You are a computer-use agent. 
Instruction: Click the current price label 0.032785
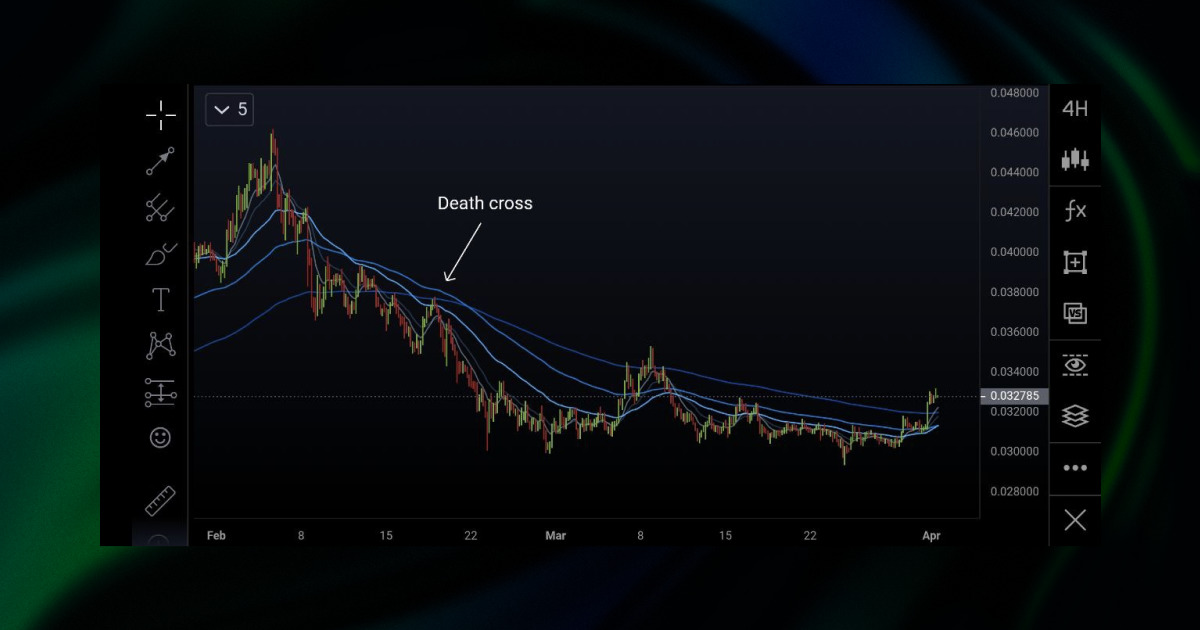(x=1014, y=395)
